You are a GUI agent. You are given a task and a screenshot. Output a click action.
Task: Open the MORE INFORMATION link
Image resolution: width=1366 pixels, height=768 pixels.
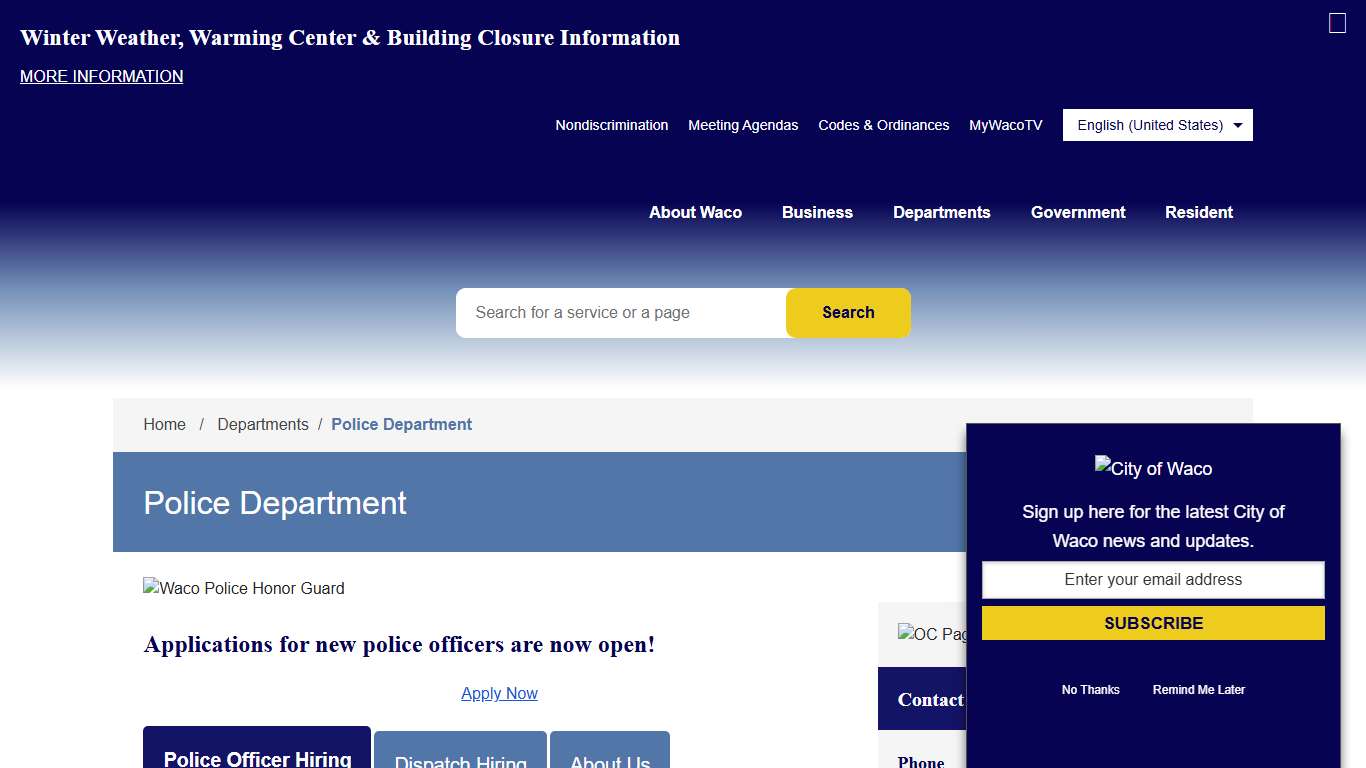102,76
